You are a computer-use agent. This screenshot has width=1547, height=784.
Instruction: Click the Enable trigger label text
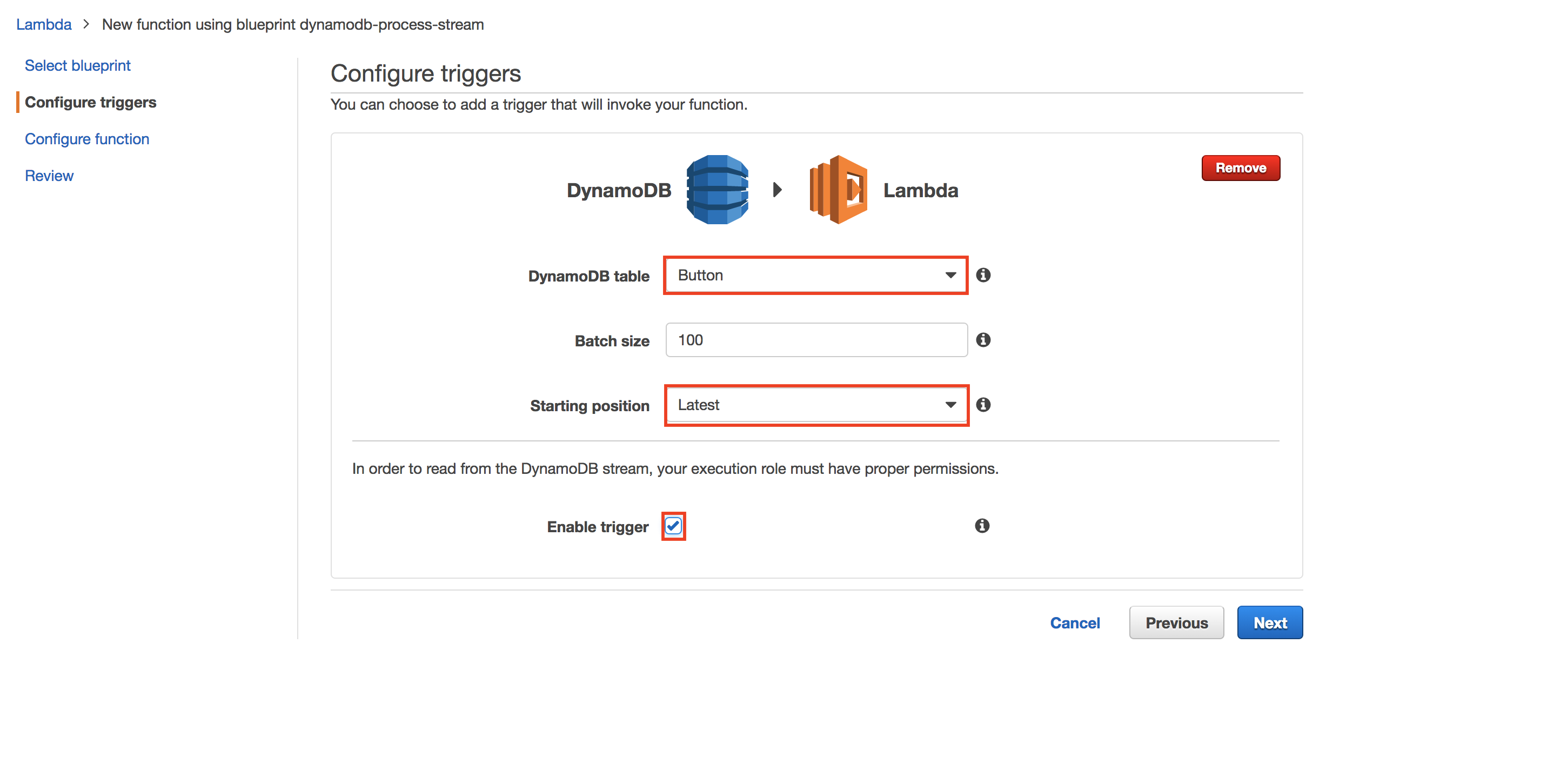point(598,527)
